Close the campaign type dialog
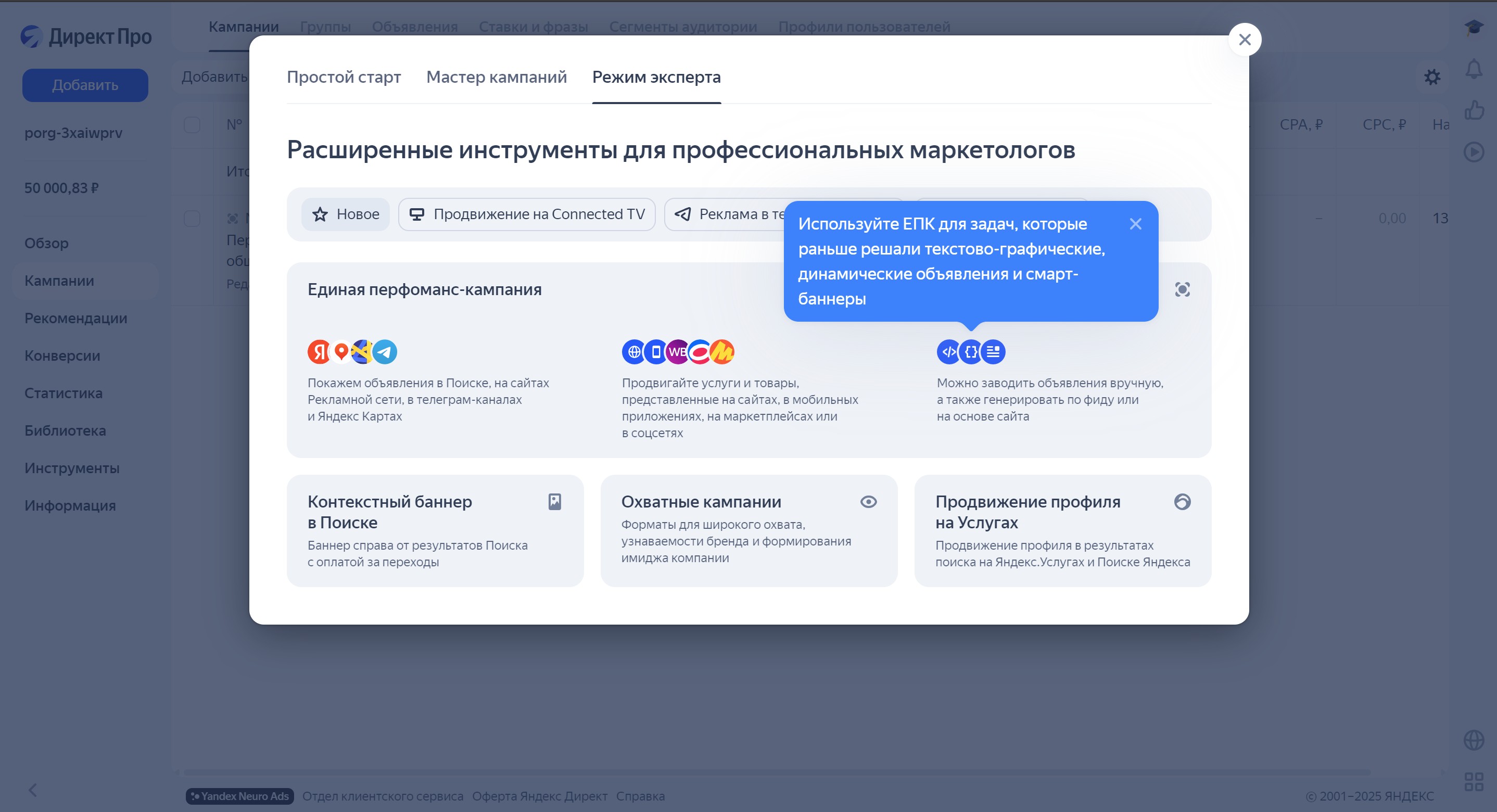Screen dimensions: 1497x812 tap(1244, 40)
